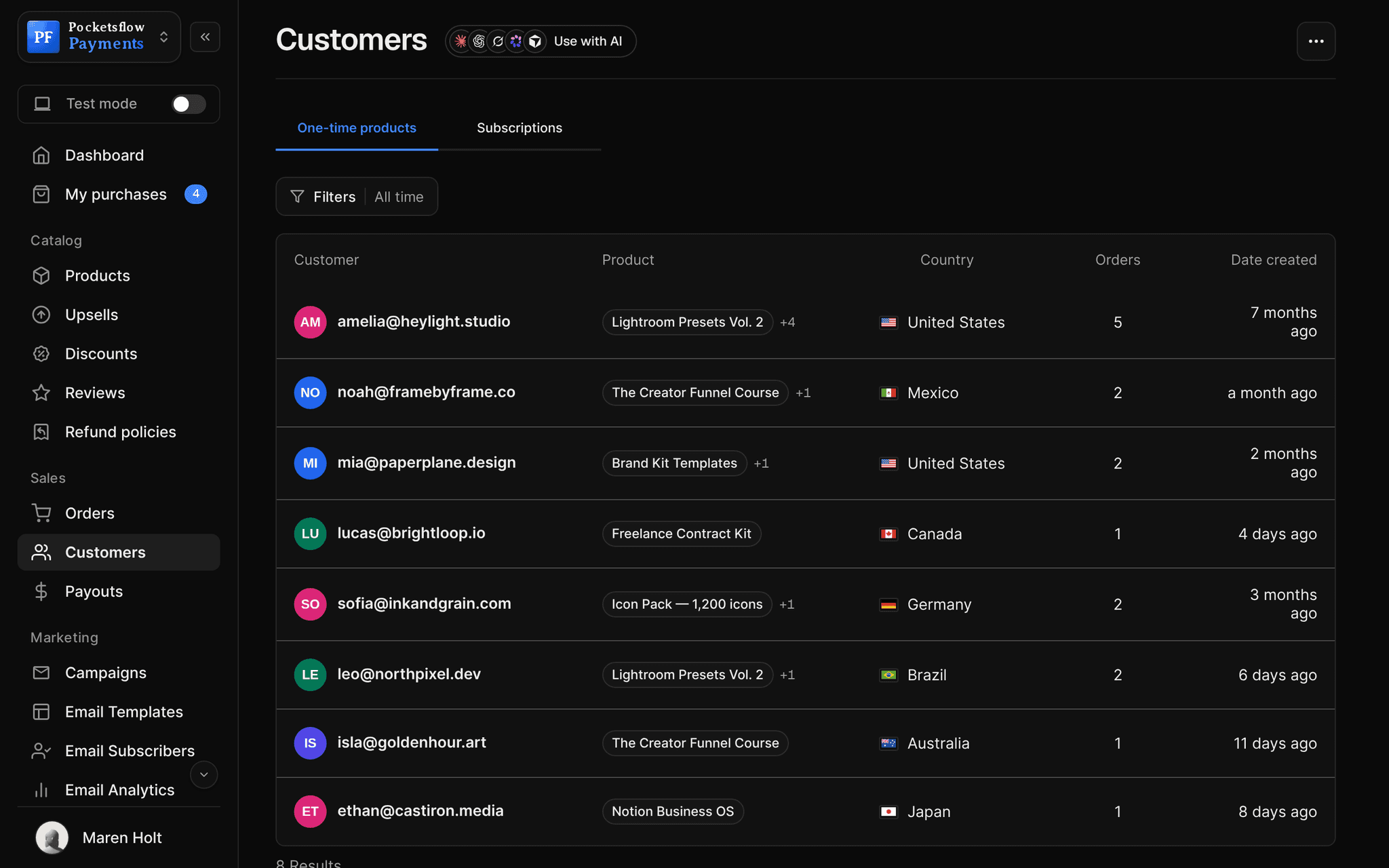The image size is (1389, 868).
Task: Click the Discounts badge icon
Action: pyautogui.click(x=41, y=353)
